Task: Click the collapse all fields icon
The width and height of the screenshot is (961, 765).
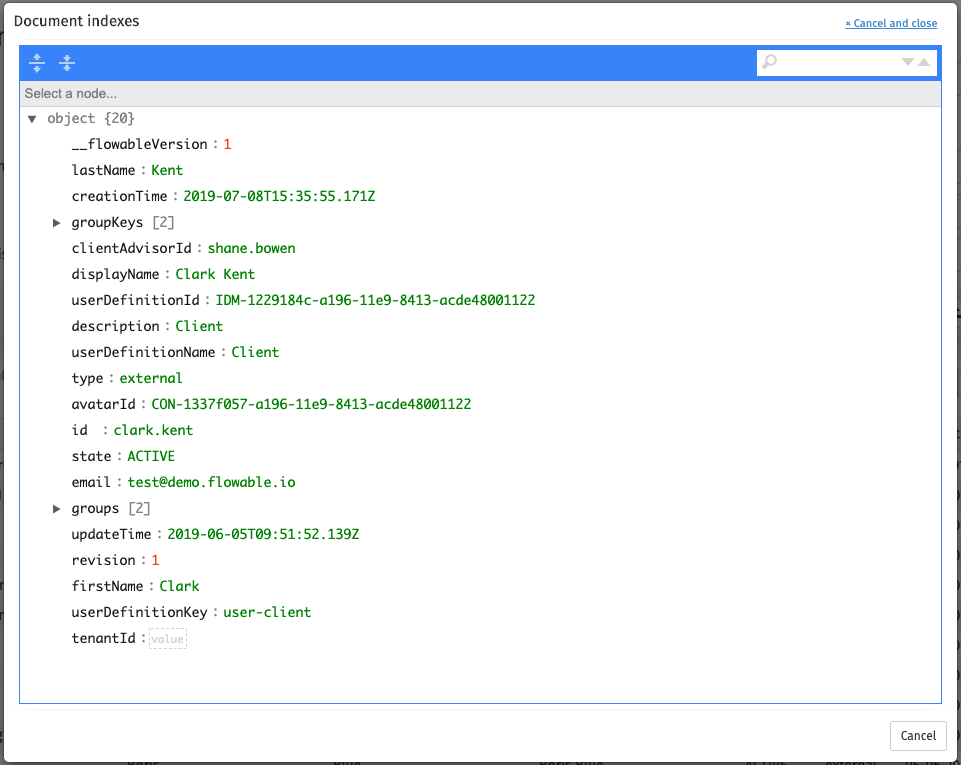Action: pyautogui.click(x=67, y=63)
